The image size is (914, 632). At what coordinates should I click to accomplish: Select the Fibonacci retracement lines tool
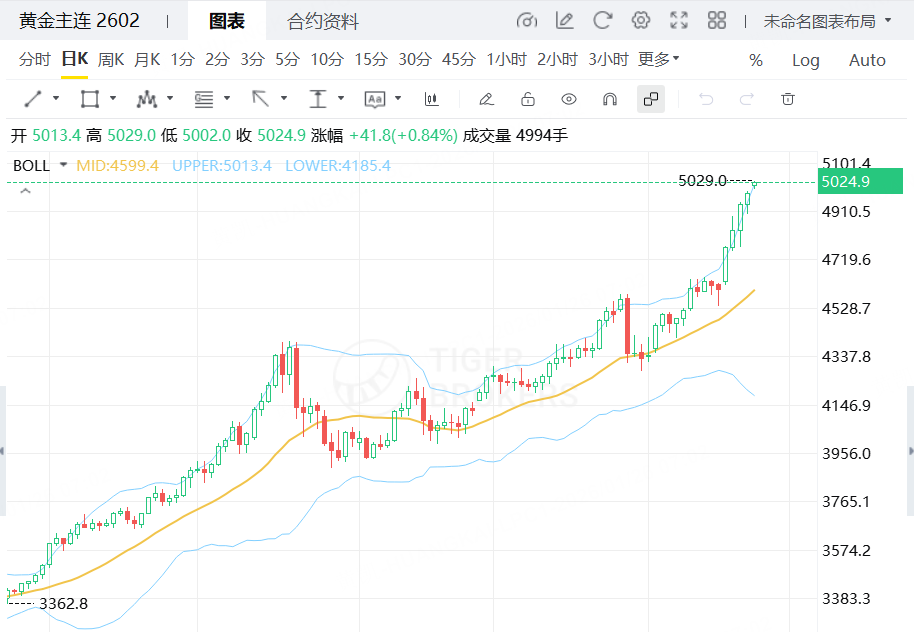click(203, 99)
